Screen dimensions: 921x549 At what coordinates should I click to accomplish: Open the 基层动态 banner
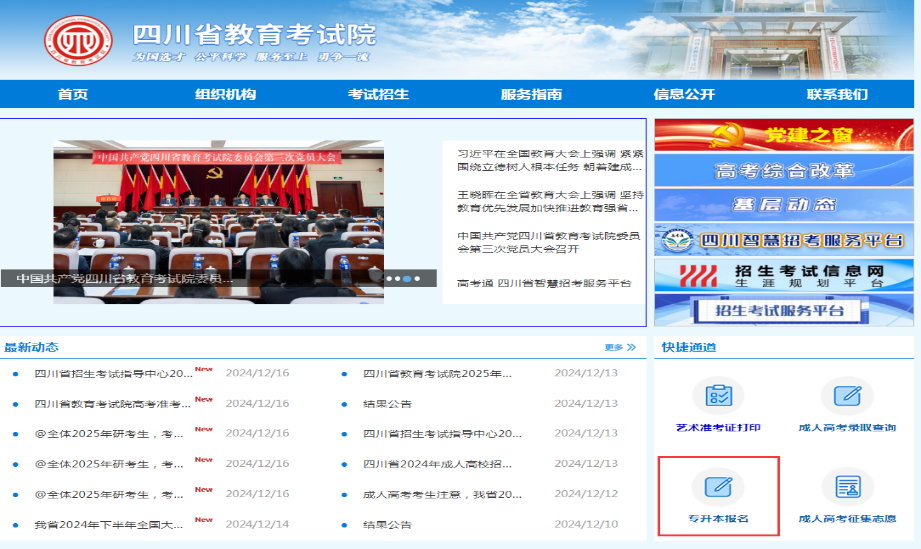pos(784,204)
